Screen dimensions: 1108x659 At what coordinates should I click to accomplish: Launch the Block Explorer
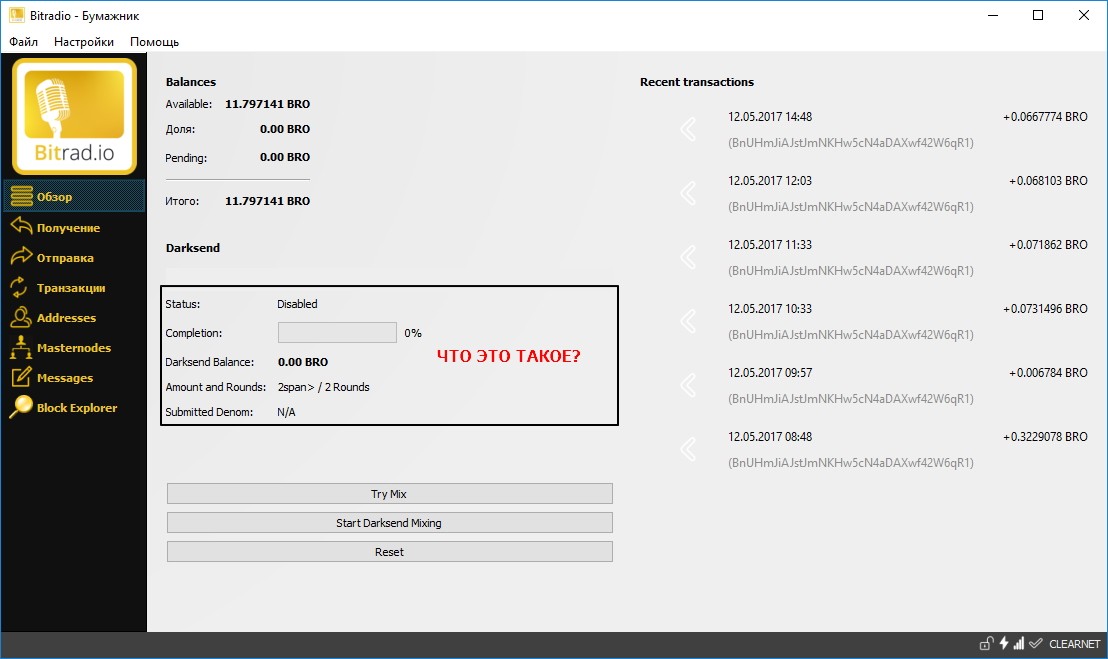pos(76,408)
